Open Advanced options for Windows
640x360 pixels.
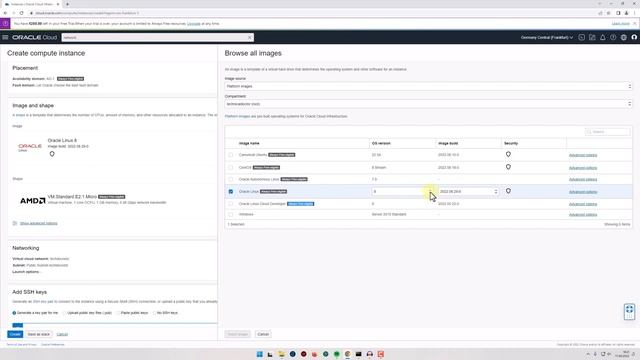tap(583, 215)
